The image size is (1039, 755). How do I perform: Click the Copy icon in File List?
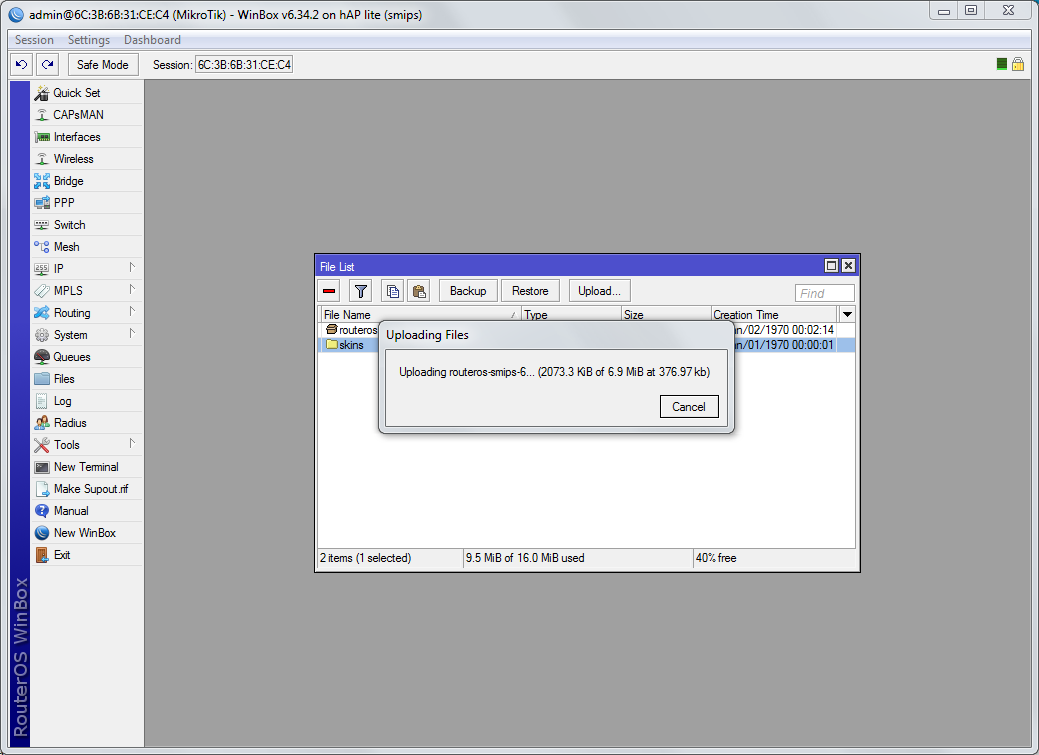click(x=393, y=291)
